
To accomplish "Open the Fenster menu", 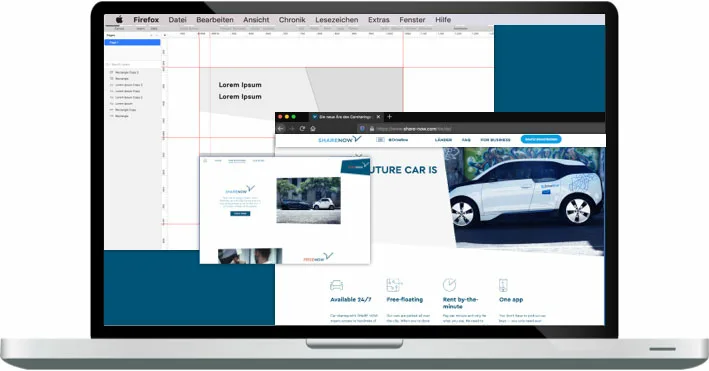I will click(x=412, y=20).
